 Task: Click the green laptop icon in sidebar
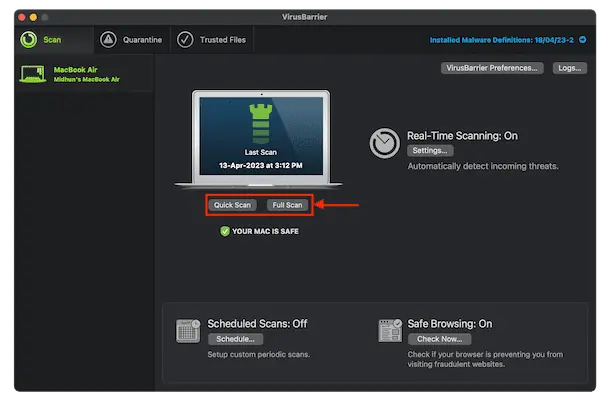(33, 74)
